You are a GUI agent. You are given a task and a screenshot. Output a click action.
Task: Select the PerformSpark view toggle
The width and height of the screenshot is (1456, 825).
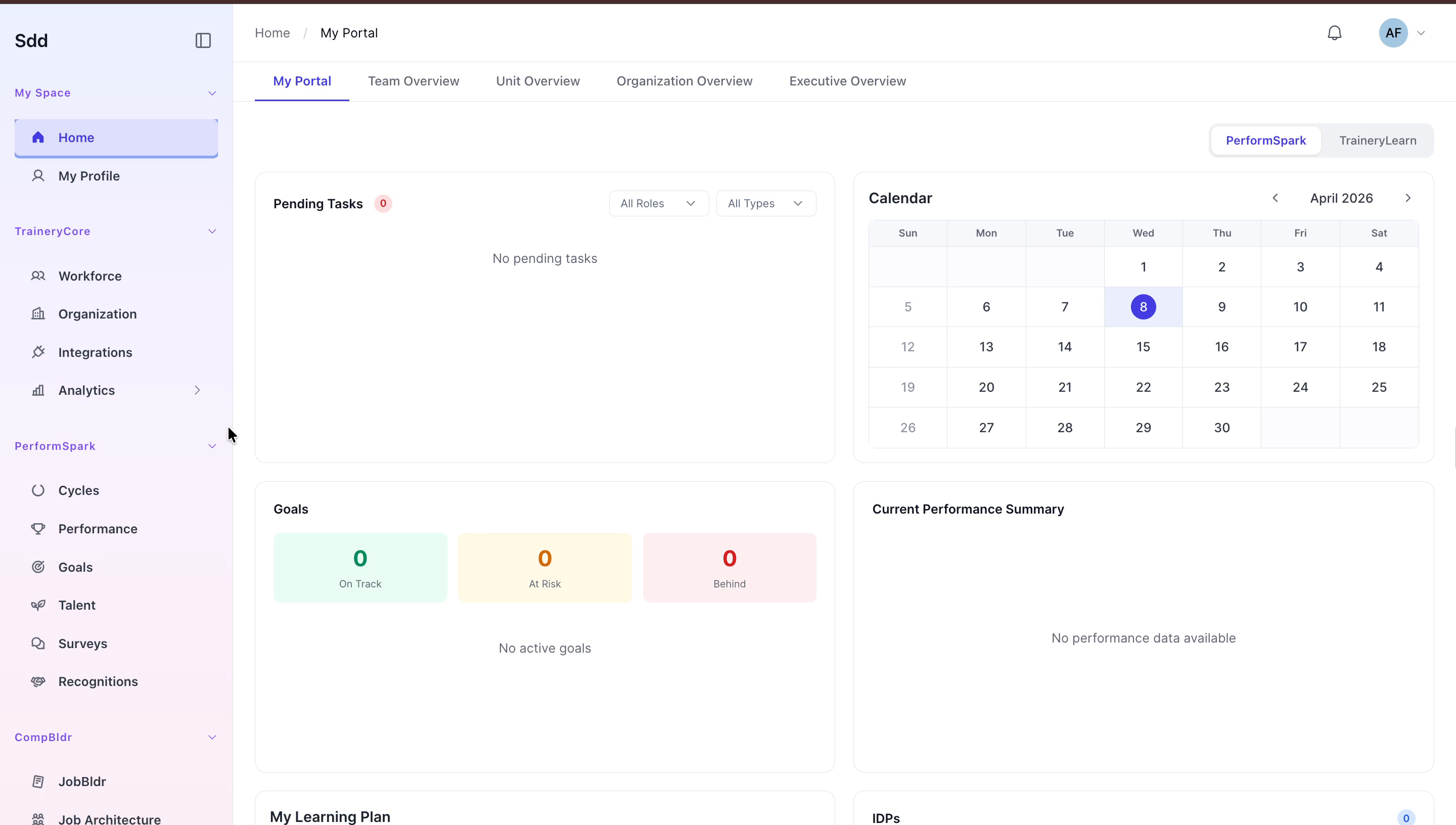(x=1265, y=141)
